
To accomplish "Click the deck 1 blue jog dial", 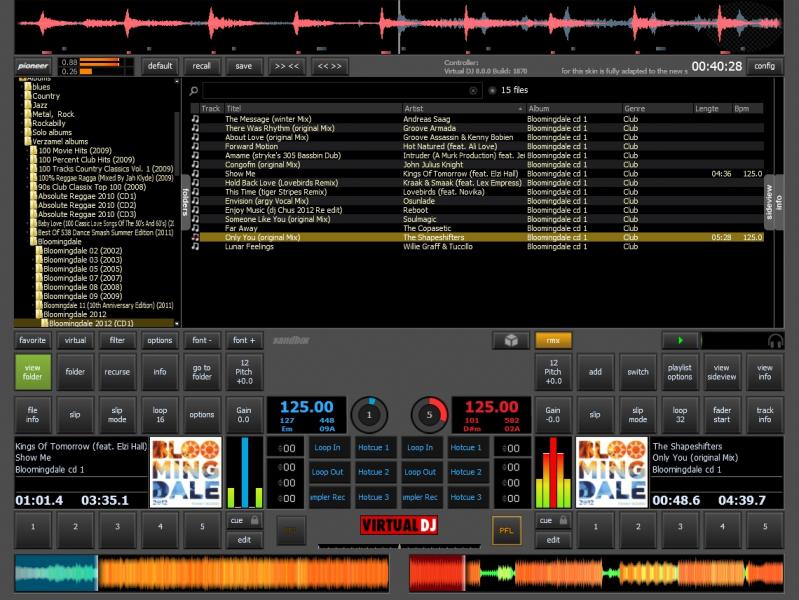I will (369, 415).
